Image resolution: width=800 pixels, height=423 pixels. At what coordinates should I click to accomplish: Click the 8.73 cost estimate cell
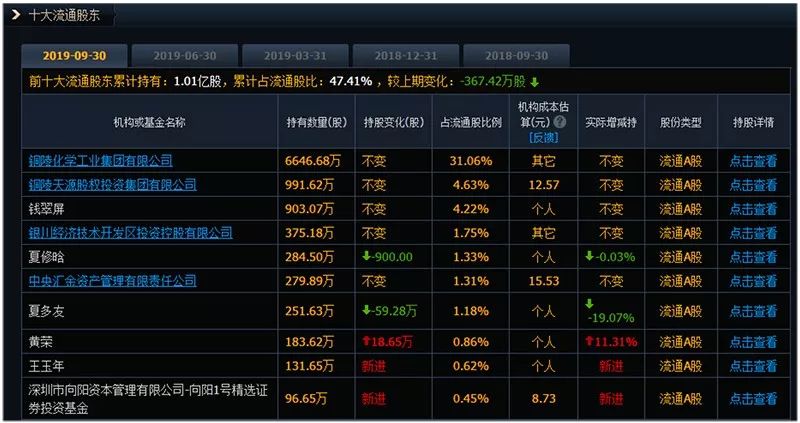[543, 399]
